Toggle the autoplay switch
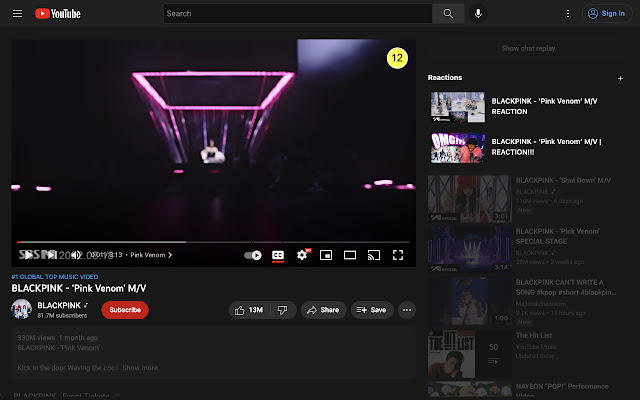Viewport: 640px width, 400px height. click(253, 255)
